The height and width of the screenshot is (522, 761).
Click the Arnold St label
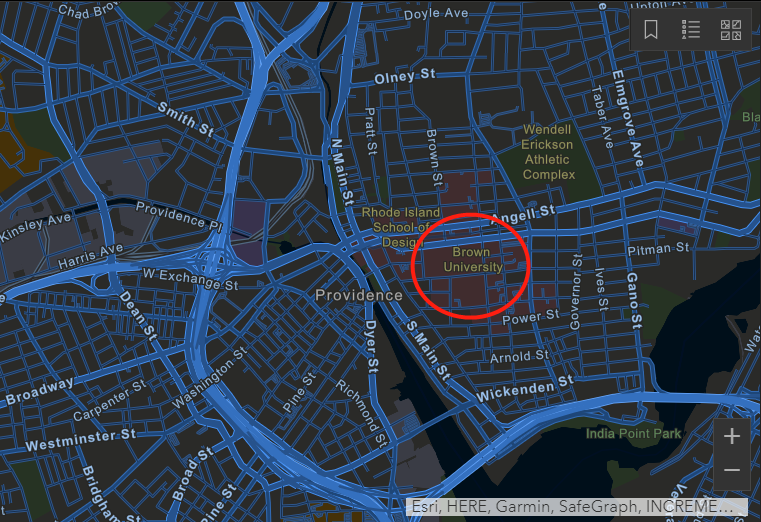(519, 357)
